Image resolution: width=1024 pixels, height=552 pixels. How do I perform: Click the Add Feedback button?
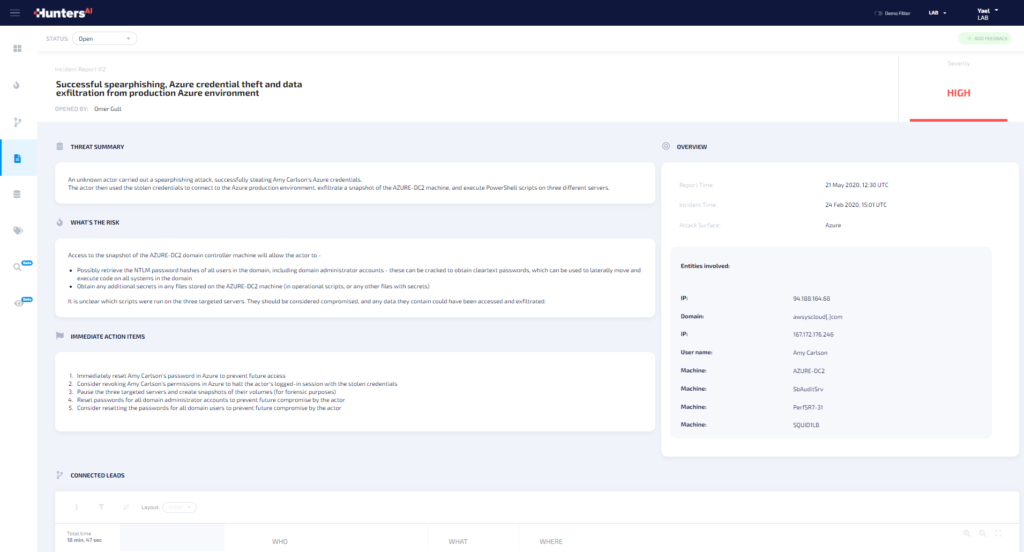(985, 39)
